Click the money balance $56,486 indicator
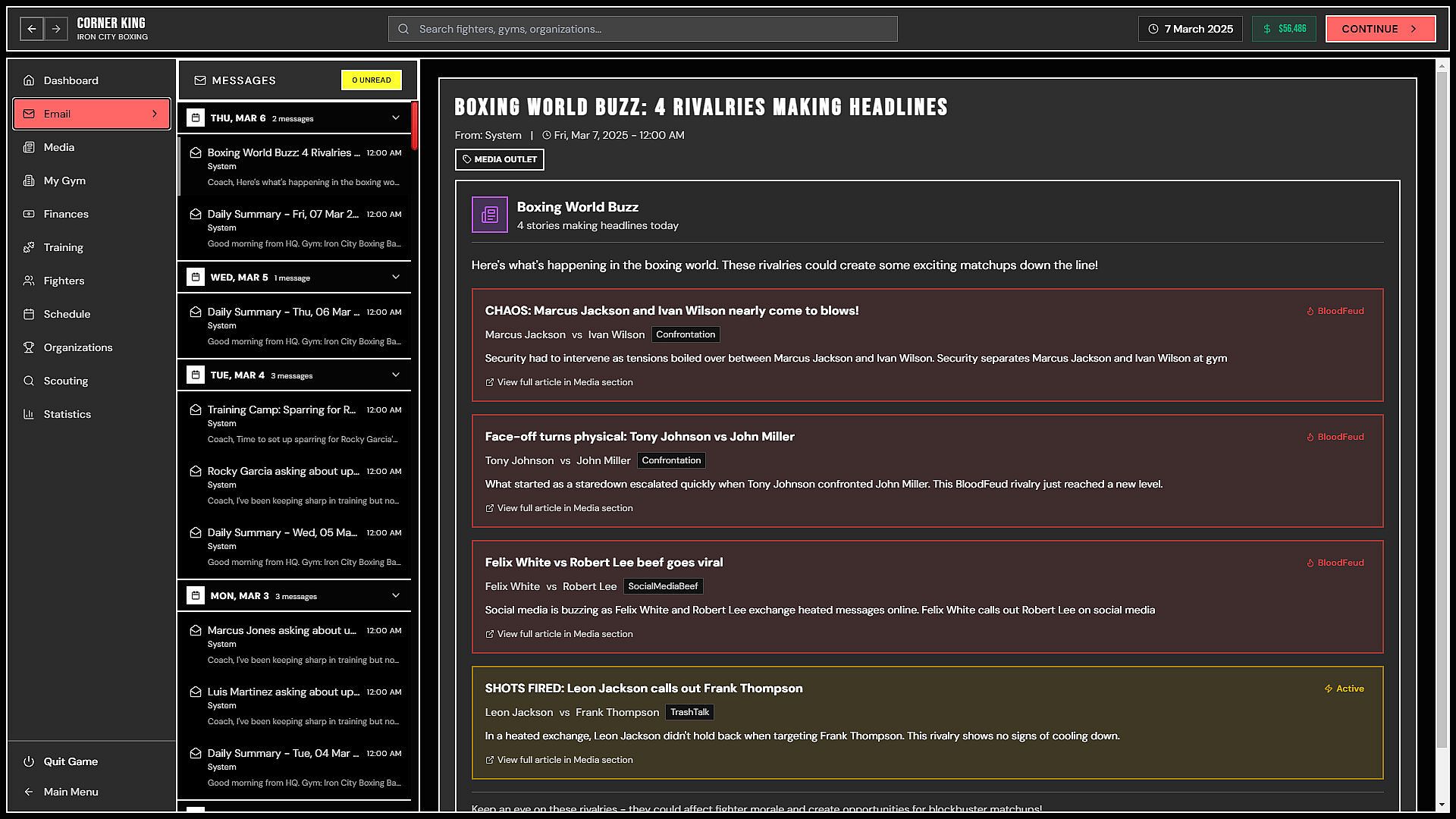The height and width of the screenshot is (819, 1456). (x=1284, y=29)
